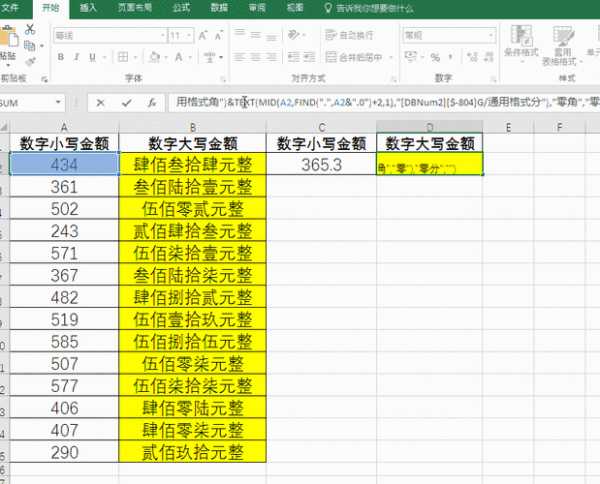
Task: Select cell with value 290
Action: pos(64,452)
